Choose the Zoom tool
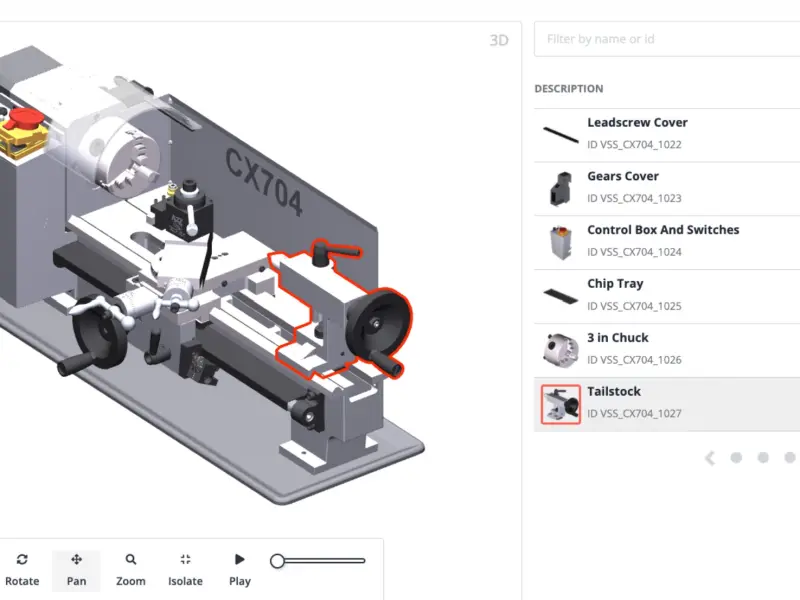The image size is (800, 600). click(131, 570)
